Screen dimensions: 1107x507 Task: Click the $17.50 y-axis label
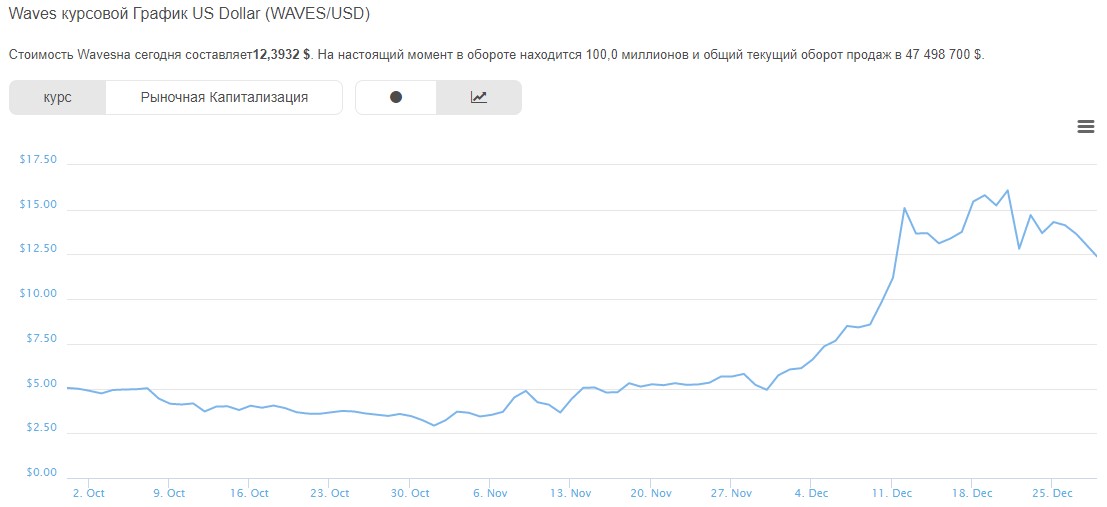click(x=38, y=160)
